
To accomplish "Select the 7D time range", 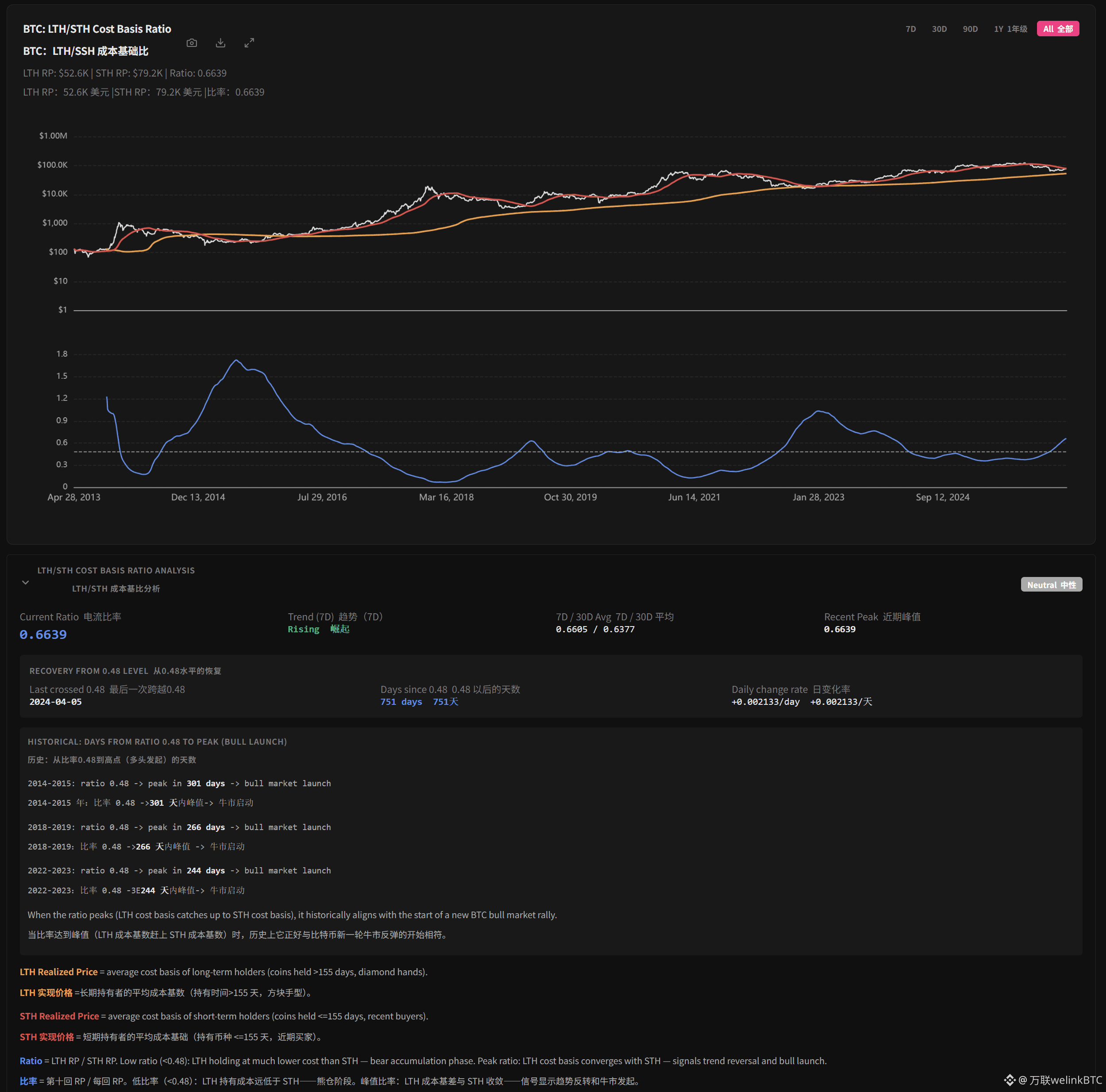I will [911, 29].
